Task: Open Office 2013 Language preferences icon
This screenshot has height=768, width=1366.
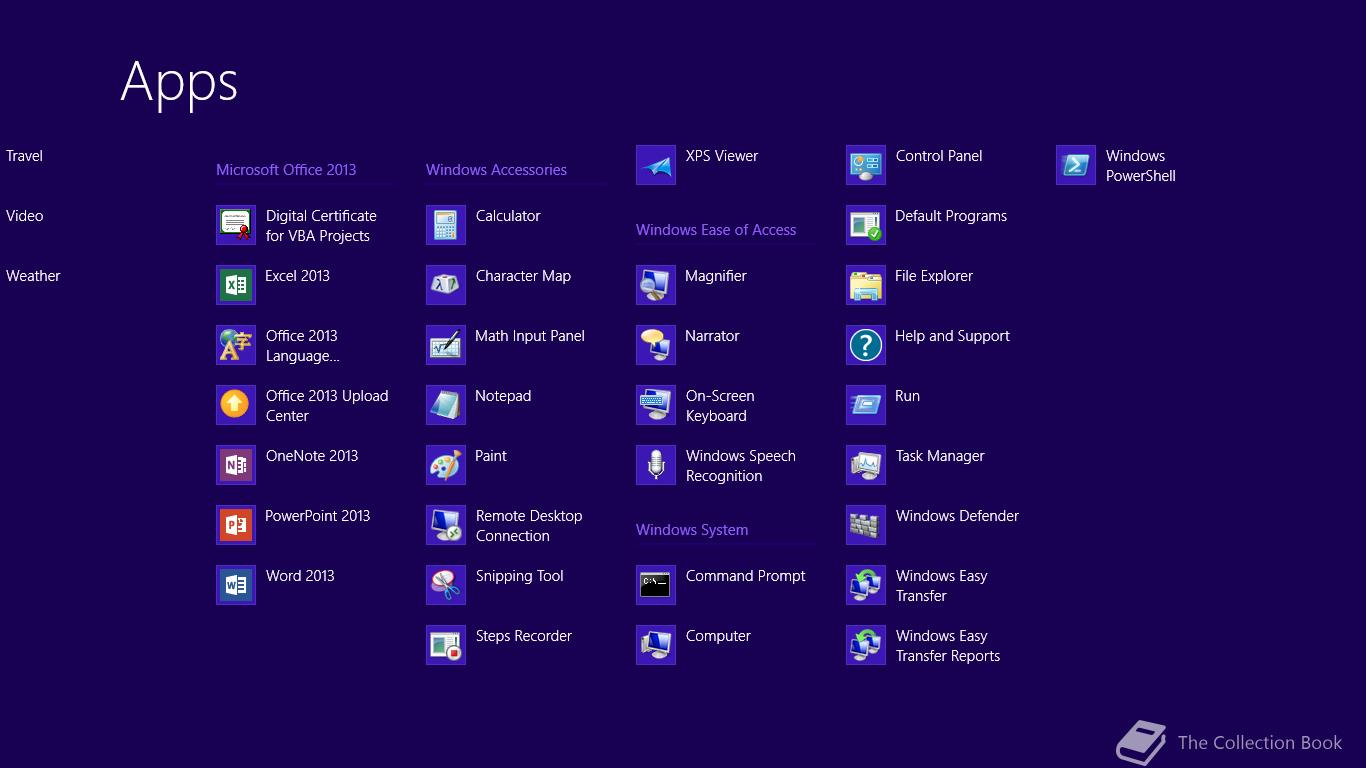Action: click(x=236, y=345)
